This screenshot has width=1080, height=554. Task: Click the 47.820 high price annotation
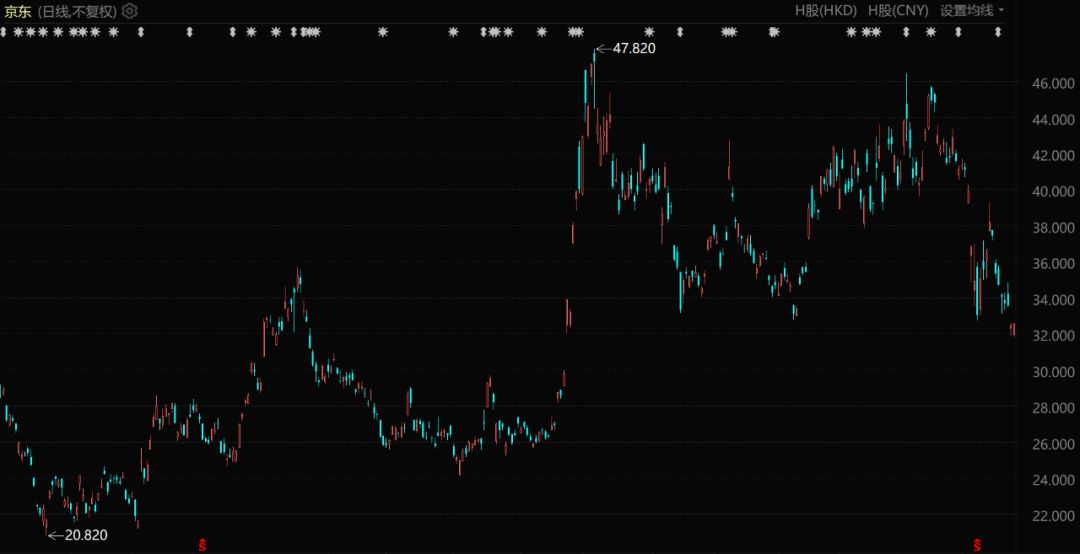633,48
